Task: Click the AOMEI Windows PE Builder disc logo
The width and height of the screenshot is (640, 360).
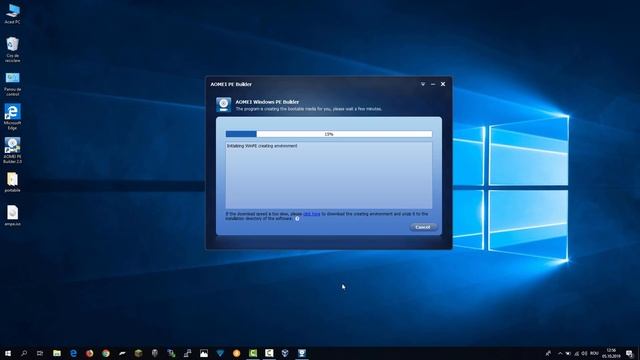Action: pyautogui.click(x=224, y=104)
